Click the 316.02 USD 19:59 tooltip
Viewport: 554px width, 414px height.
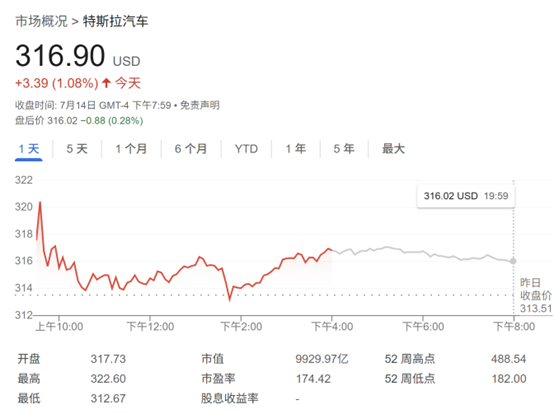(466, 196)
